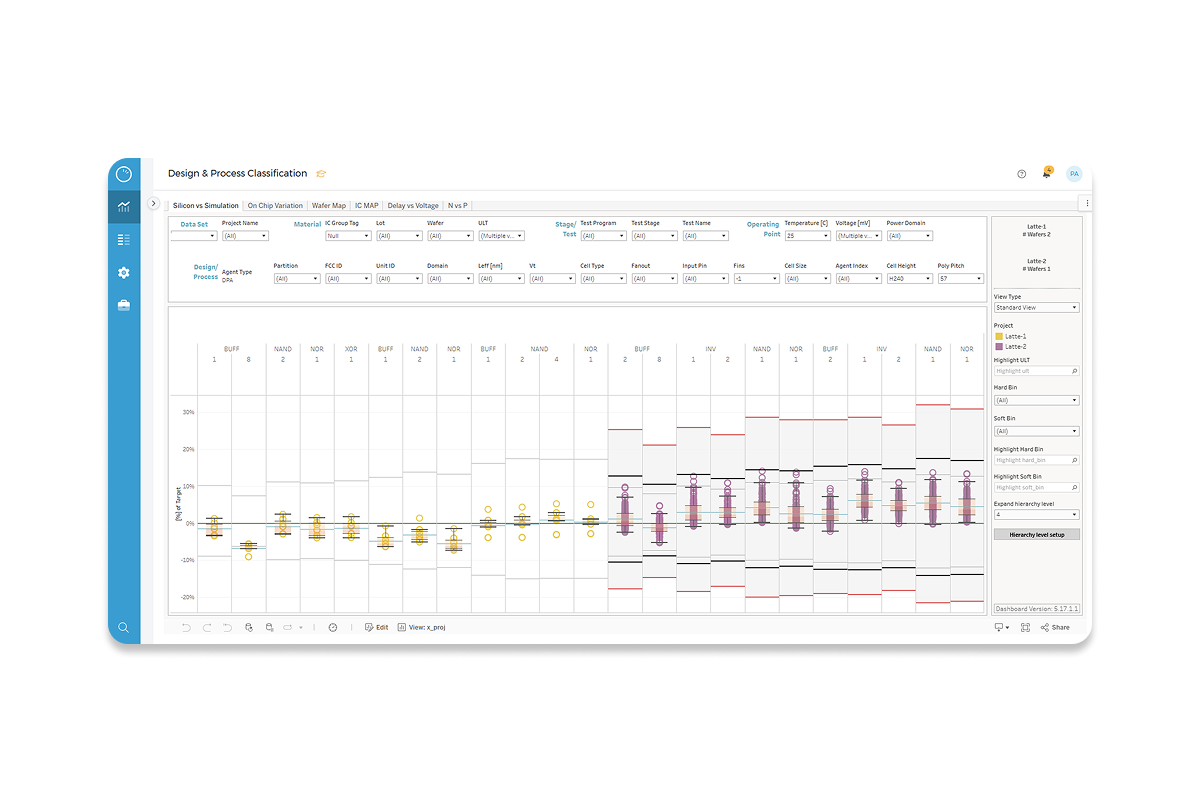The height and width of the screenshot is (800, 1200).
Task: Open the help question mark icon
Action: coord(1021,173)
